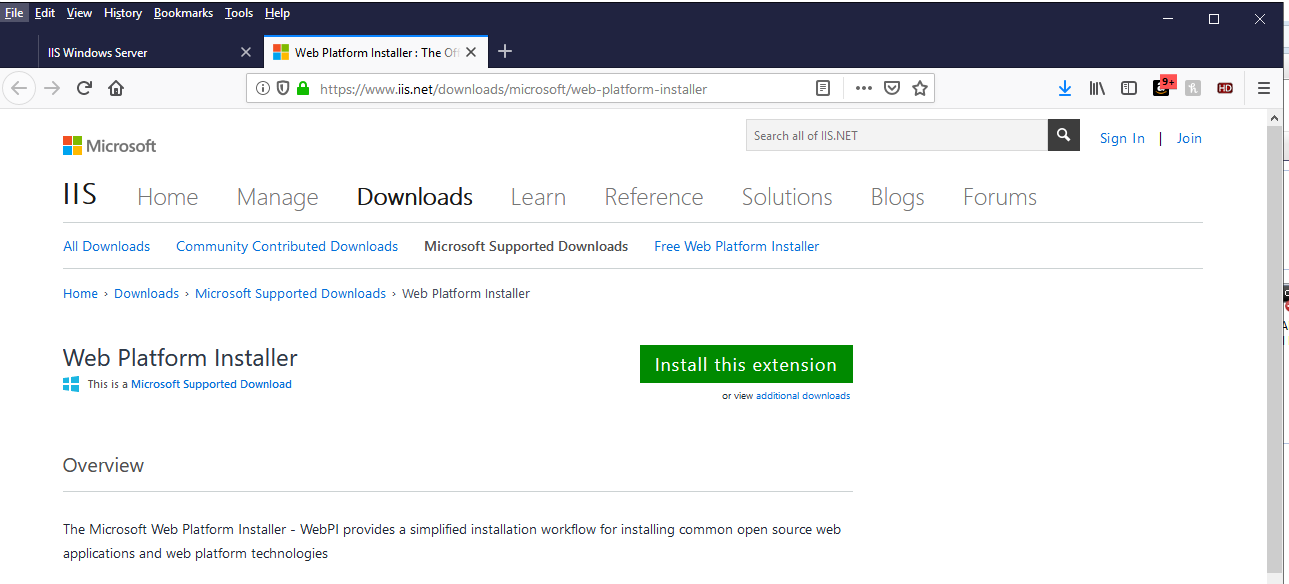The image size is (1289, 584).
Task: Open the Solutions section
Action: click(x=787, y=197)
